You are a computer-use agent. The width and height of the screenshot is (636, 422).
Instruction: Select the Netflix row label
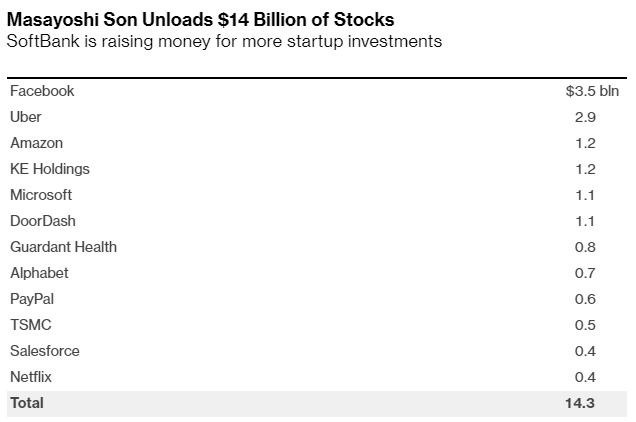pos(31,377)
